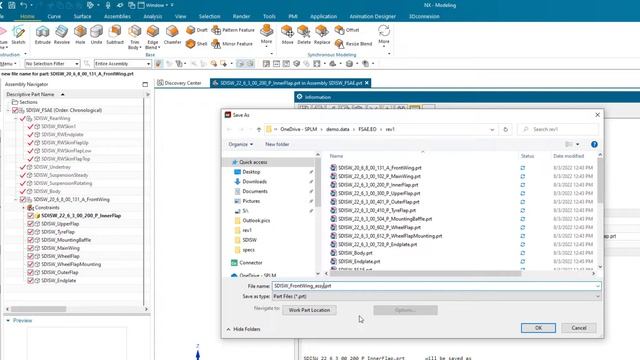Expand the File name history dropdown

(x=598, y=286)
